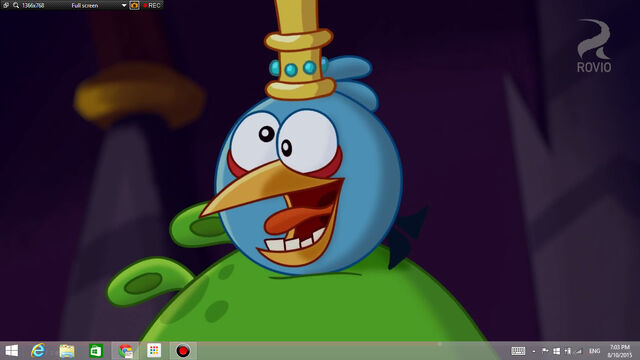640x360 pixels.
Task: Click the magnifier icon in recorder bar
Action: point(16,5)
